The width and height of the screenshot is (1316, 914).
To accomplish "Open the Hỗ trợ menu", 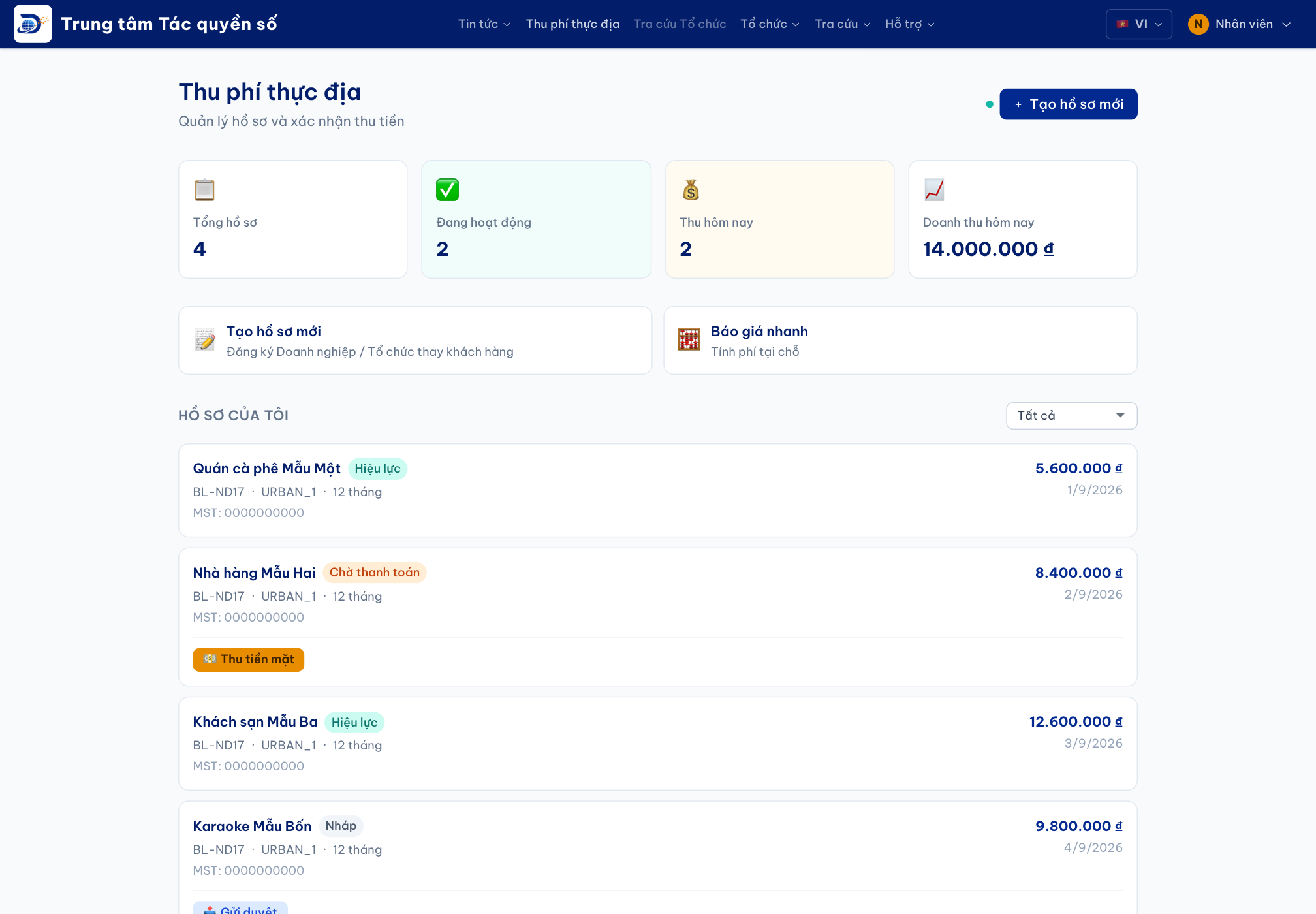I will (910, 24).
